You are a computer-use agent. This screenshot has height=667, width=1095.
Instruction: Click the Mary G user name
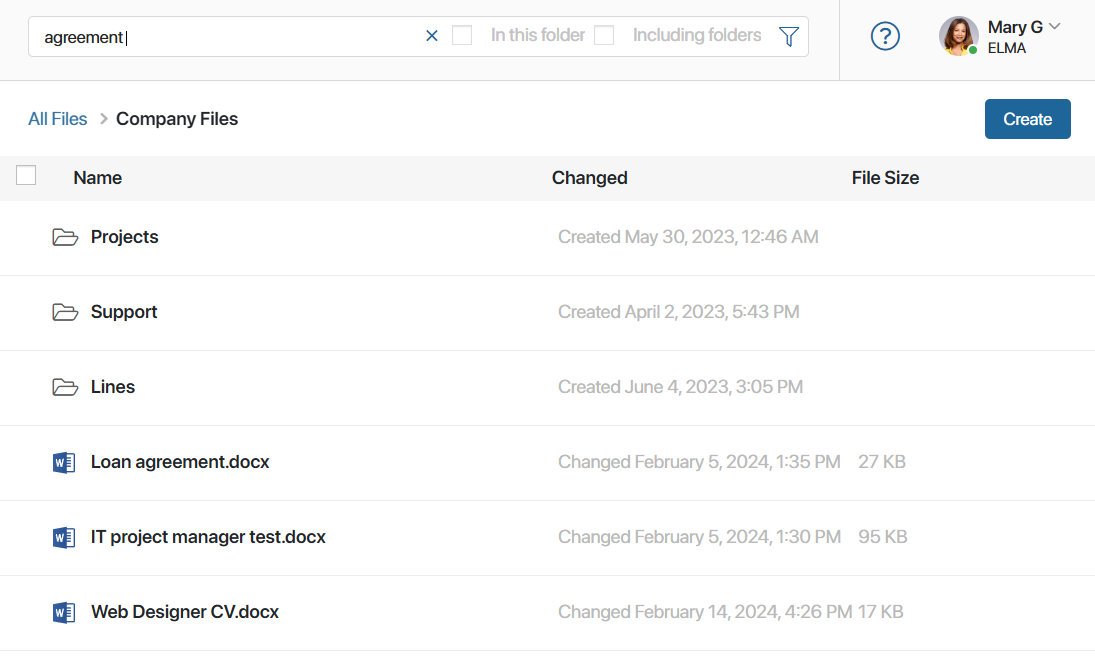click(1015, 27)
